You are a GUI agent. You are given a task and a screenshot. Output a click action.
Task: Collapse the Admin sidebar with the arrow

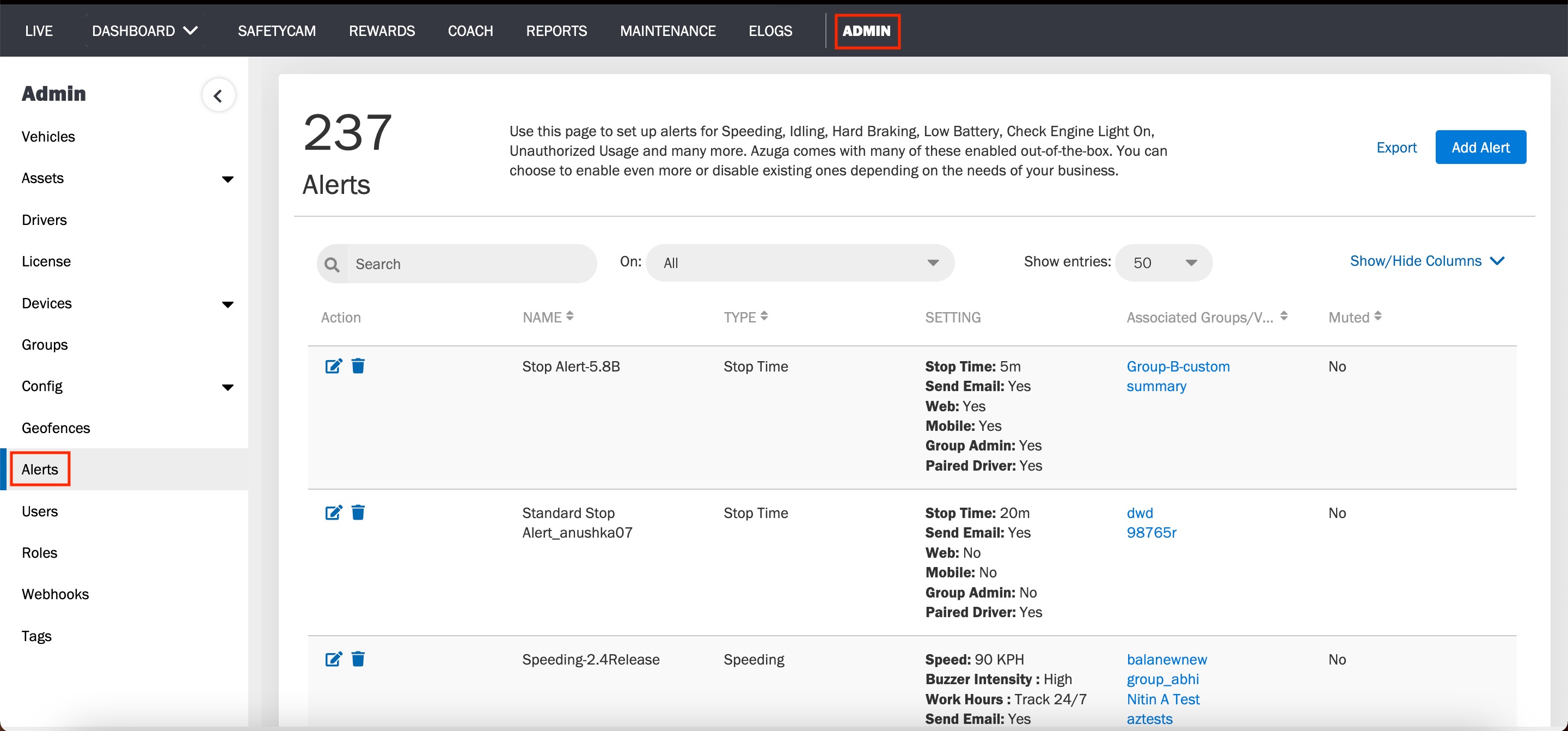218,96
